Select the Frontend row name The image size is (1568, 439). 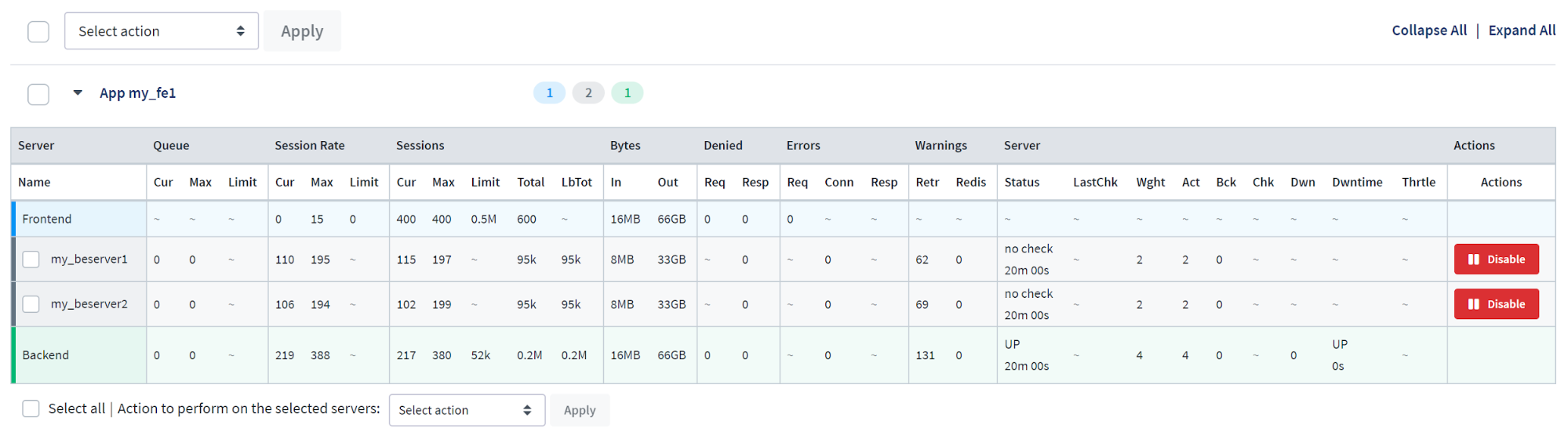pyautogui.click(x=47, y=219)
